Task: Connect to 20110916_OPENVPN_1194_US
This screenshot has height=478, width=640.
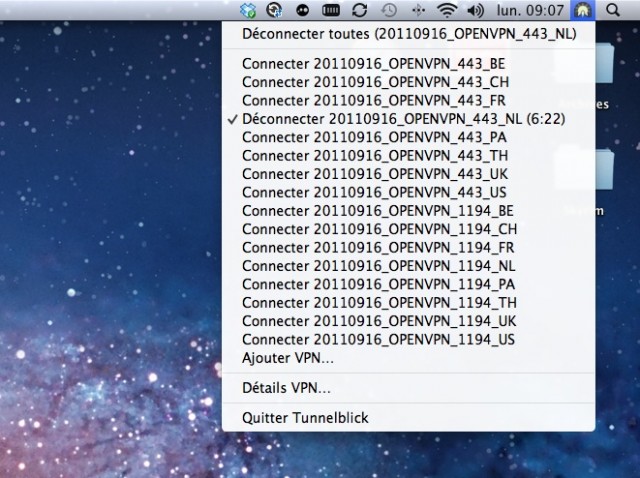Action: (x=409, y=339)
